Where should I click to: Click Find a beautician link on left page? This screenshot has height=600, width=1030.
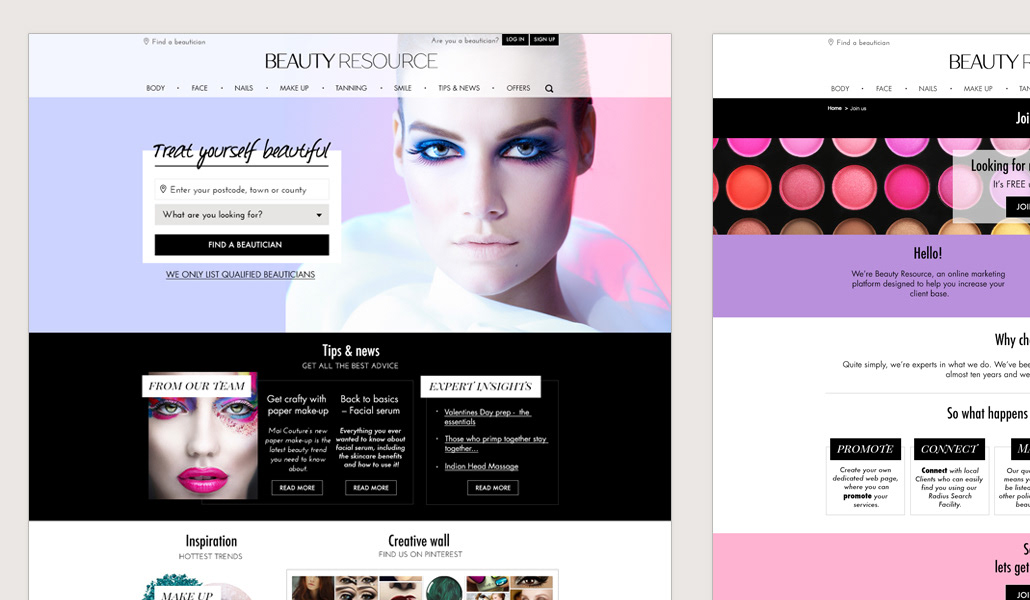tap(178, 41)
